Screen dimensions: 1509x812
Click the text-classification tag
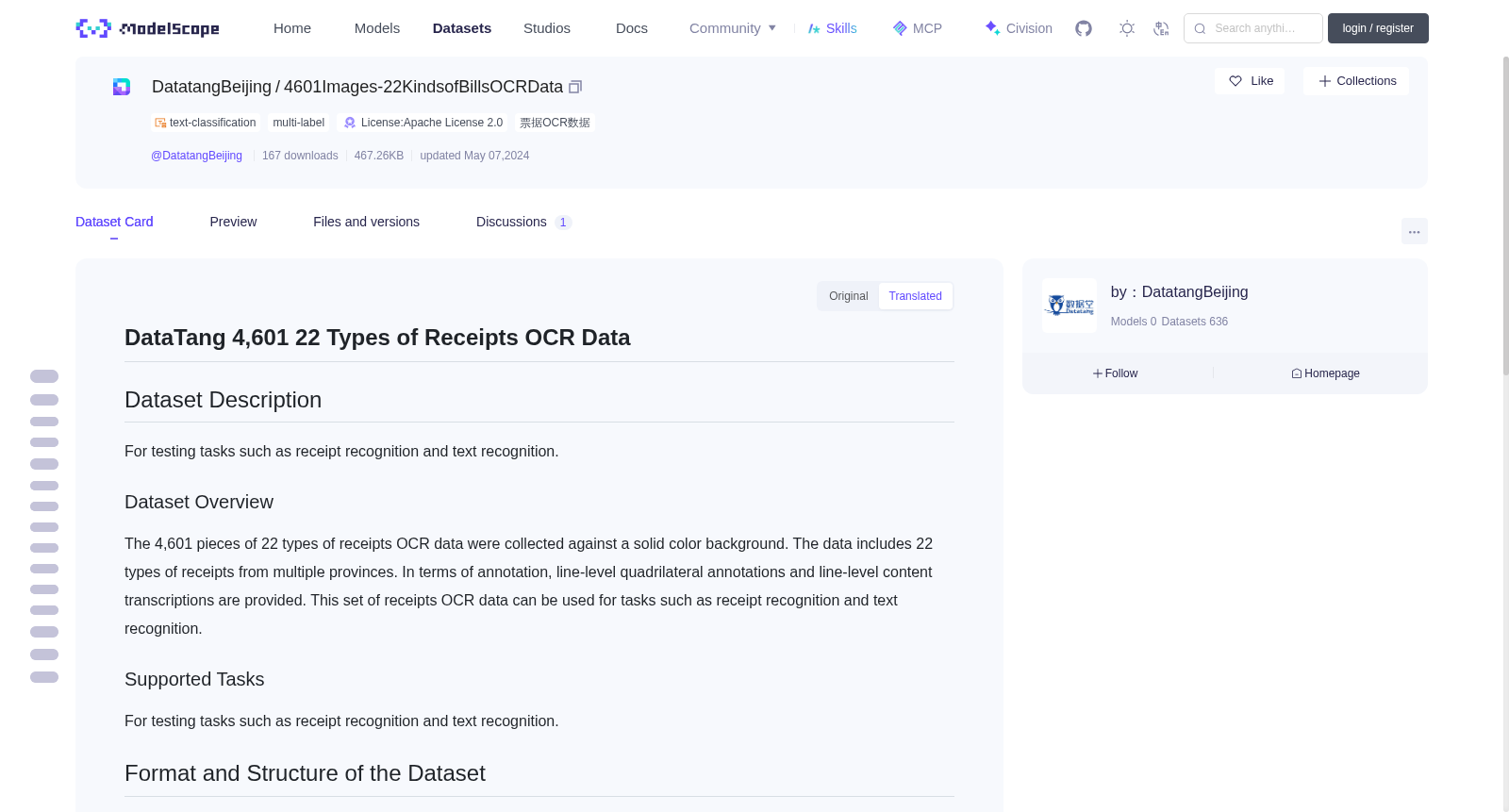[206, 123]
